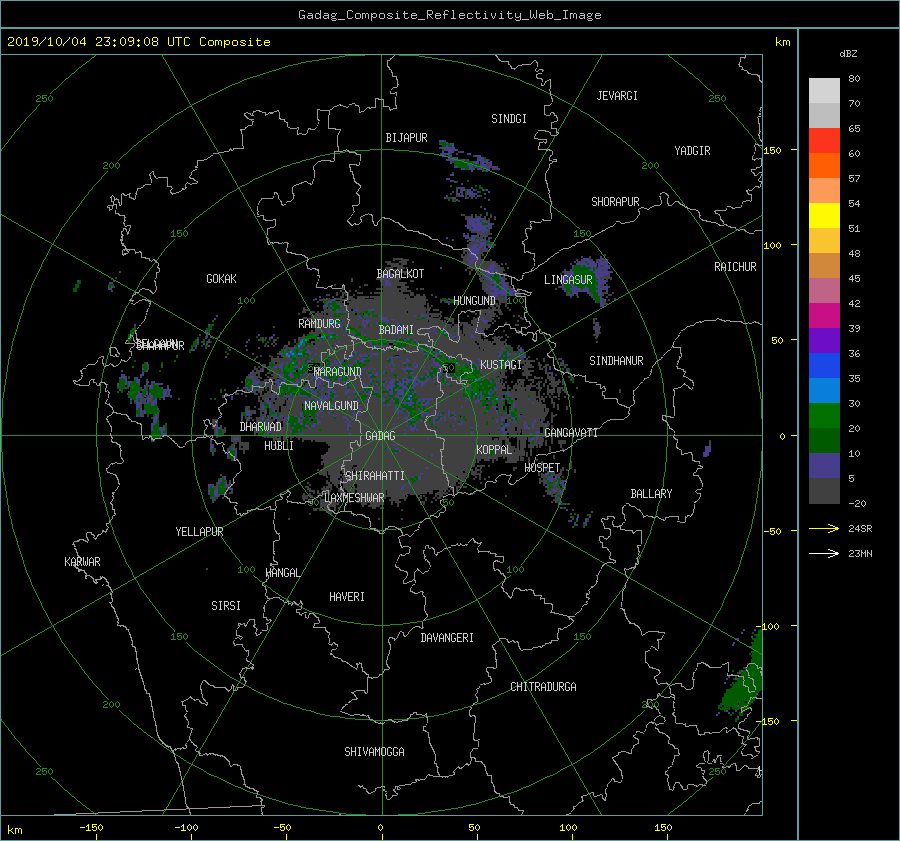Click the SHORAPUR city label
Image resolution: width=900 pixels, height=841 pixels.
coord(615,202)
